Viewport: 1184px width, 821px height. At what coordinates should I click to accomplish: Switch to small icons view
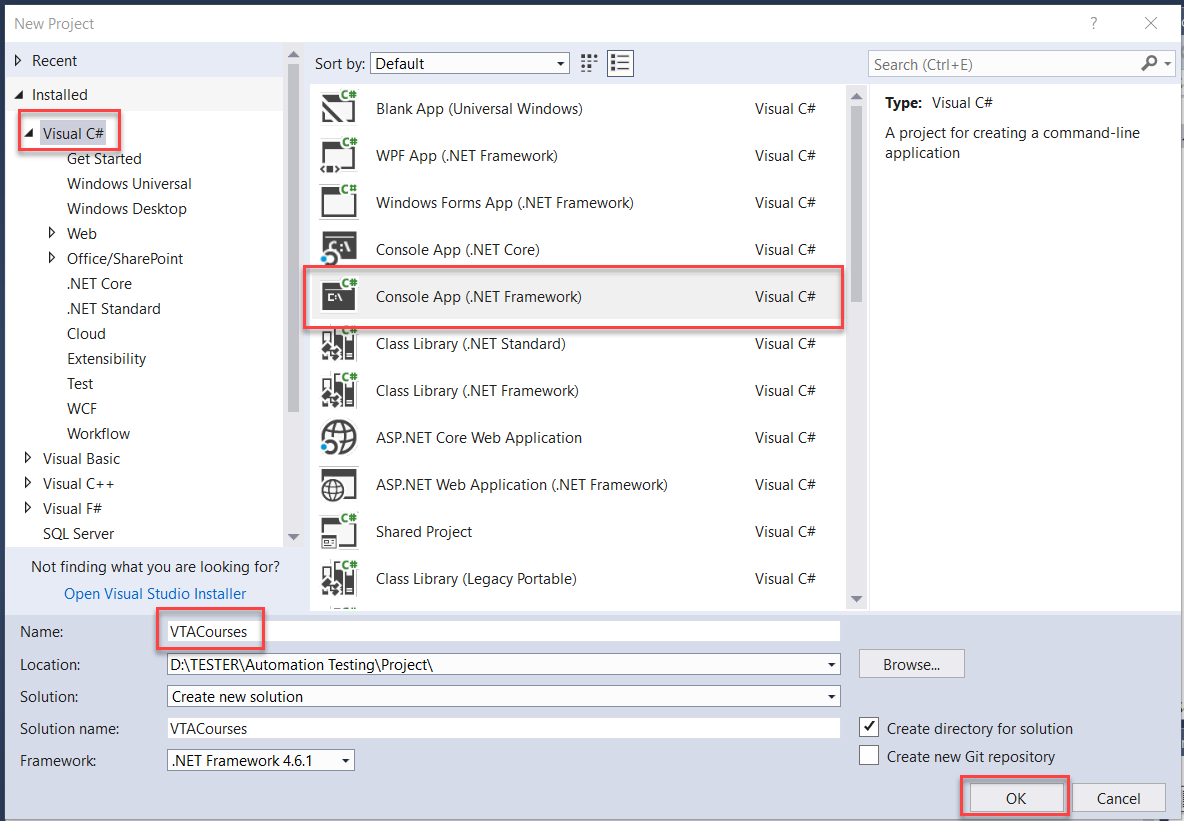(589, 63)
